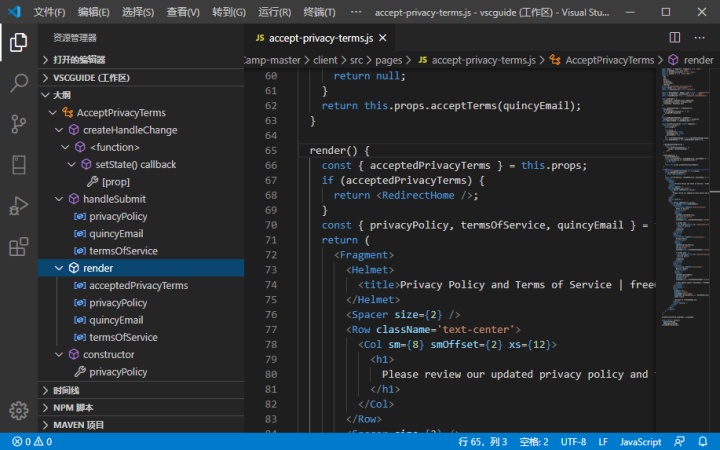Image resolution: width=720 pixels, height=450 pixels.
Task: Open the editor More Actions ellipsis
Action: click(x=699, y=37)
